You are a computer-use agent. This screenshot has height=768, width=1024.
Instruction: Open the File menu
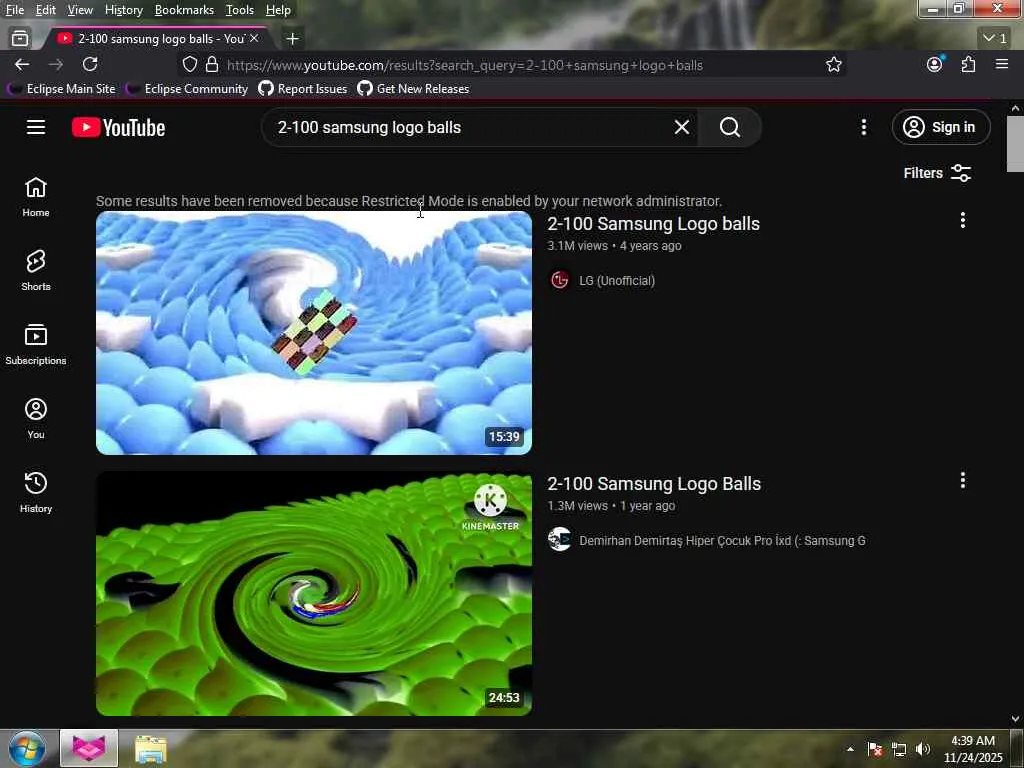14,10
